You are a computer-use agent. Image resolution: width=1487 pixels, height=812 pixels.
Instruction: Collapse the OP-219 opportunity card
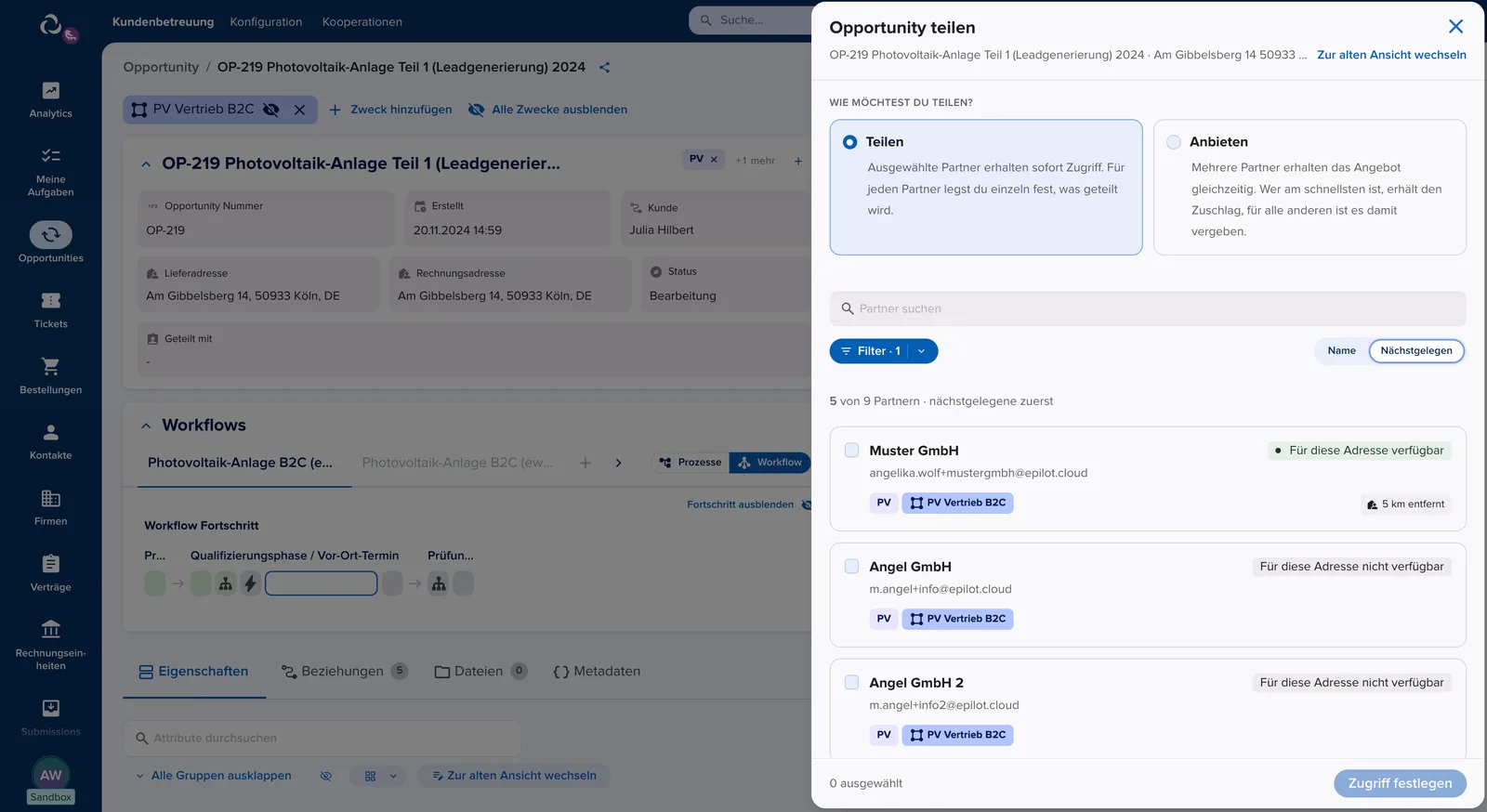[x=146, y=164]
